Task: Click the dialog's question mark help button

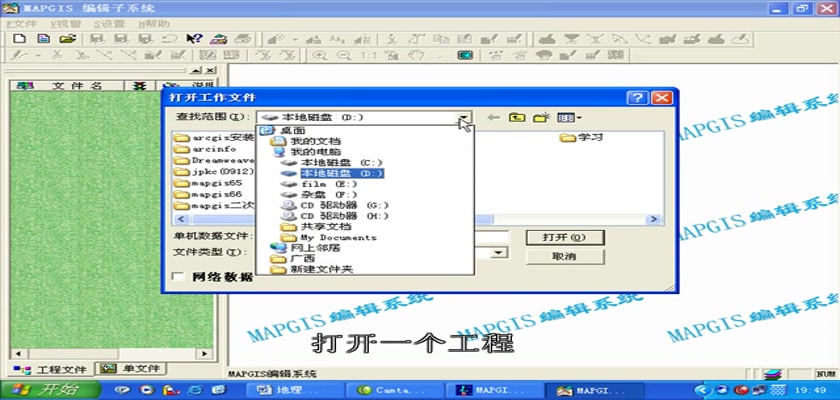Action: (x=638, y=97)
